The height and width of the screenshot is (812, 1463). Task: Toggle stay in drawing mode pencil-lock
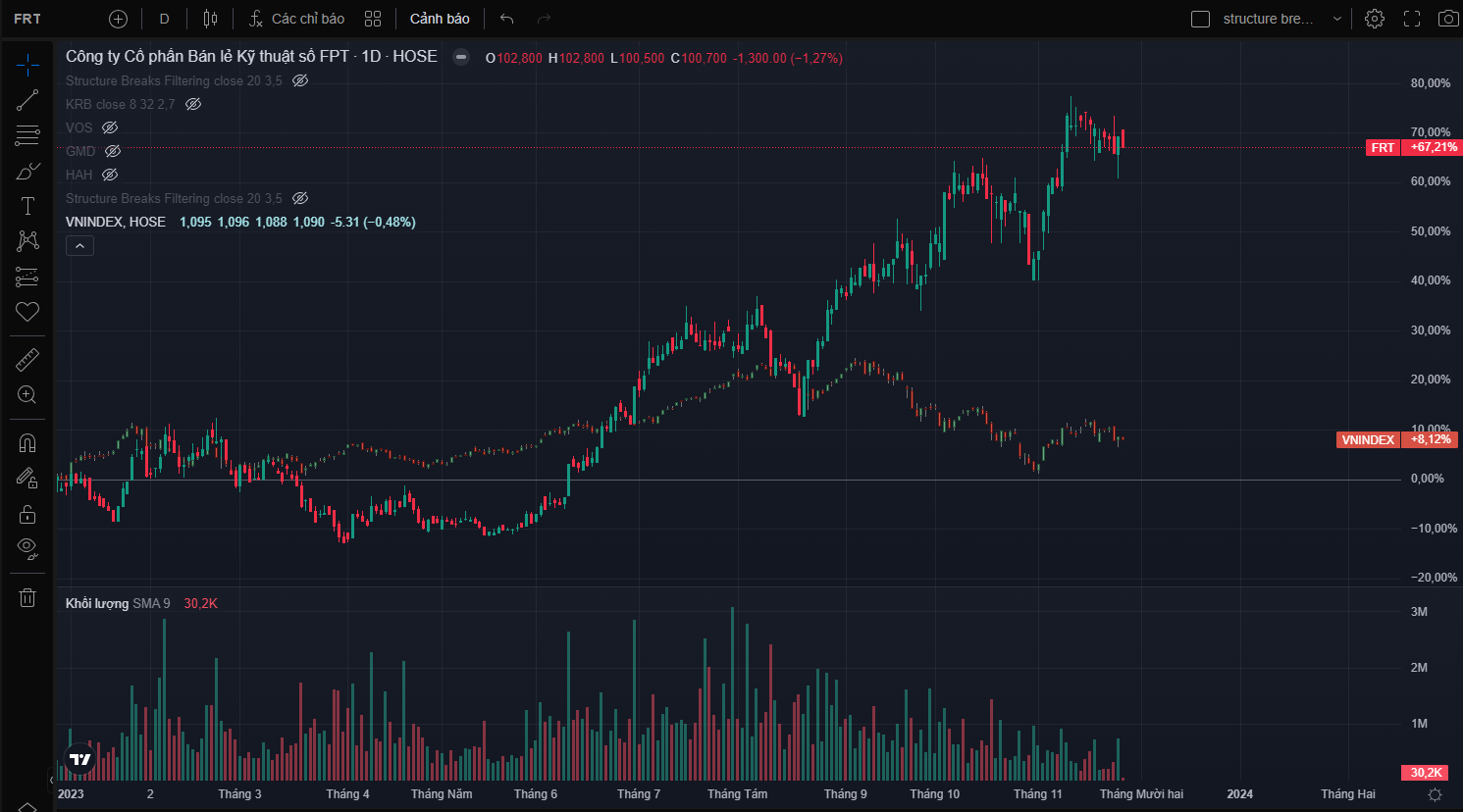pyautogui.click(x=27, y=479)
